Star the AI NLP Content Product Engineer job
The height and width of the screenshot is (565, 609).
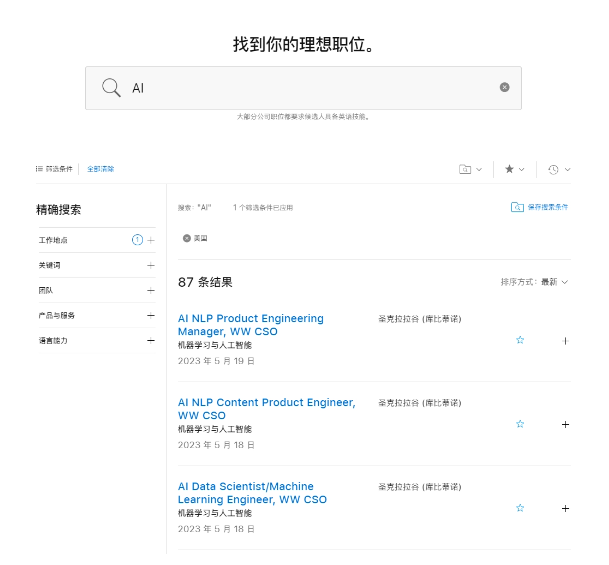(520, 424)
